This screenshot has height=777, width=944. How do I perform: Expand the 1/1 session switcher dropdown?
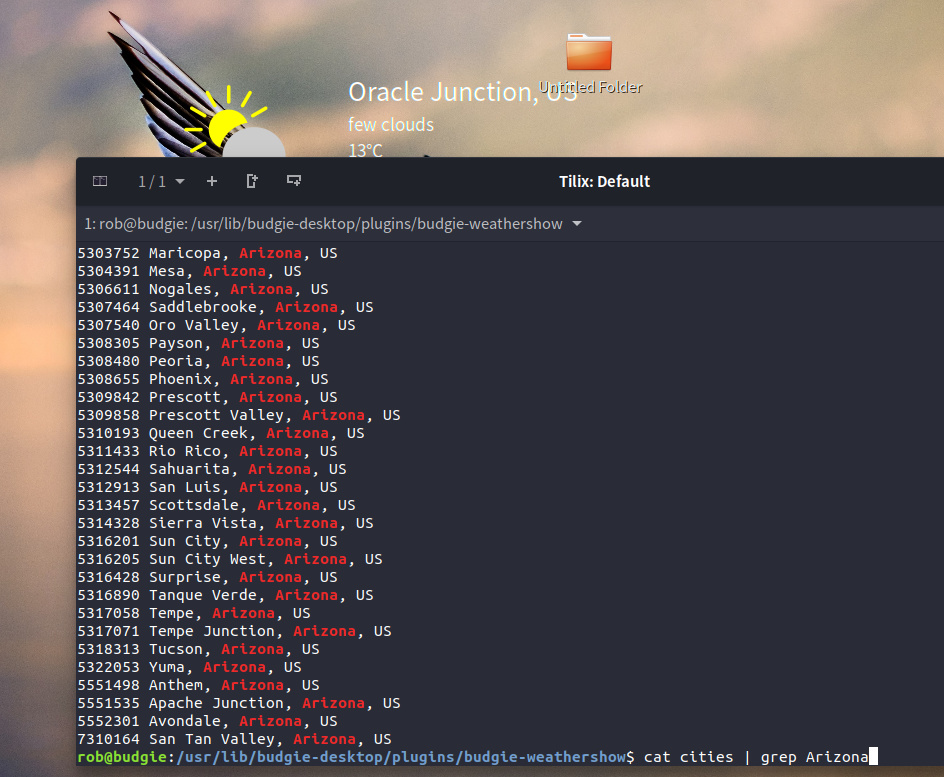[x=161, y=181]
